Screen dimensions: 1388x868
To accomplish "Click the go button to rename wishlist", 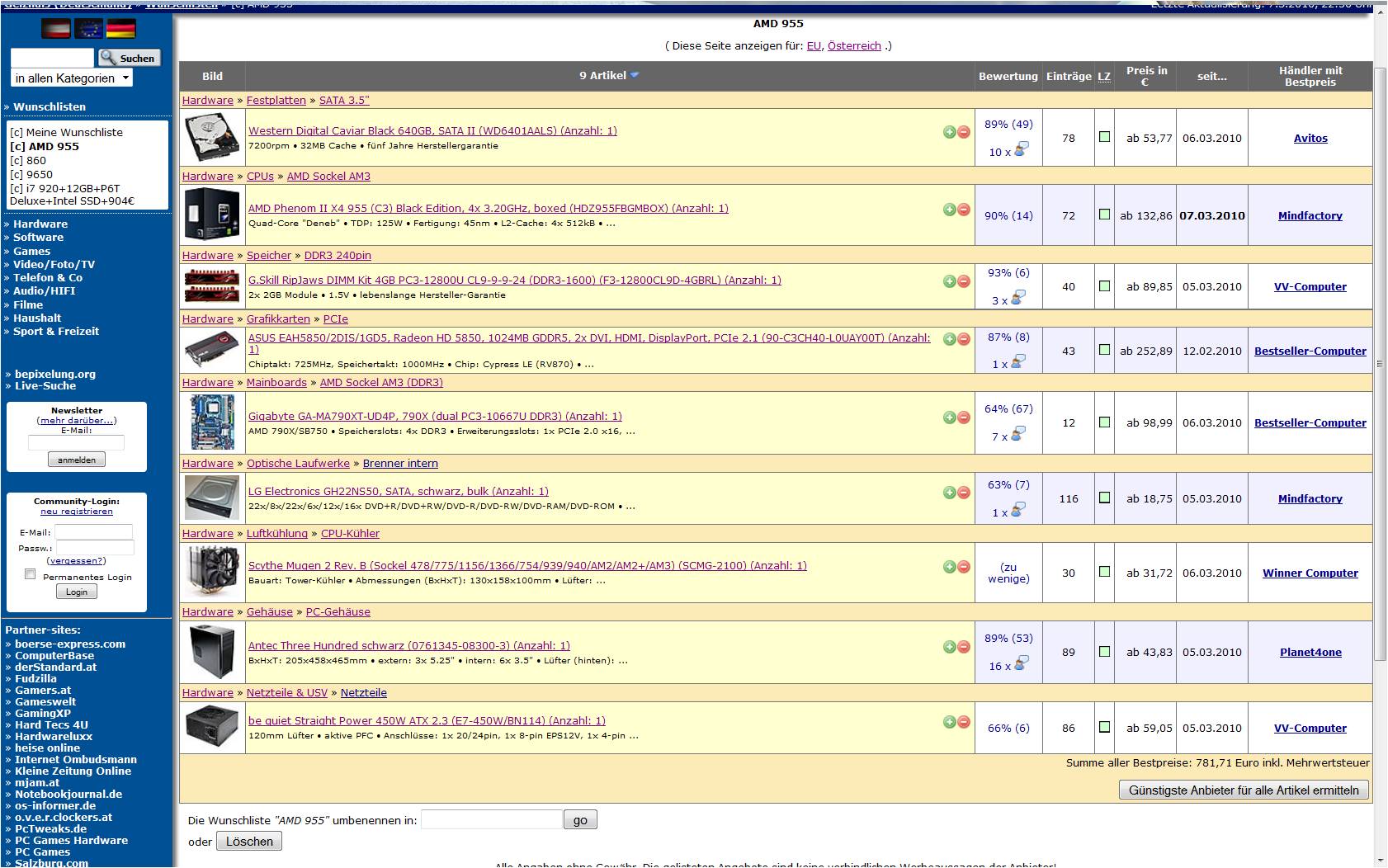I will (580, 819).
